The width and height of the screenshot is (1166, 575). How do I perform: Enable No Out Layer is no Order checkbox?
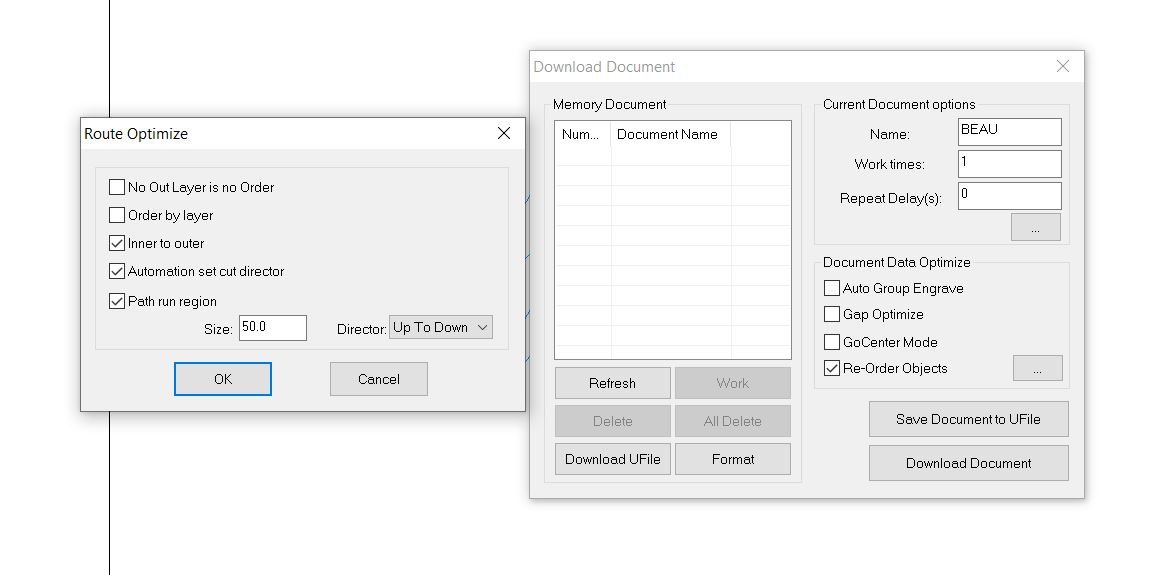117,187
